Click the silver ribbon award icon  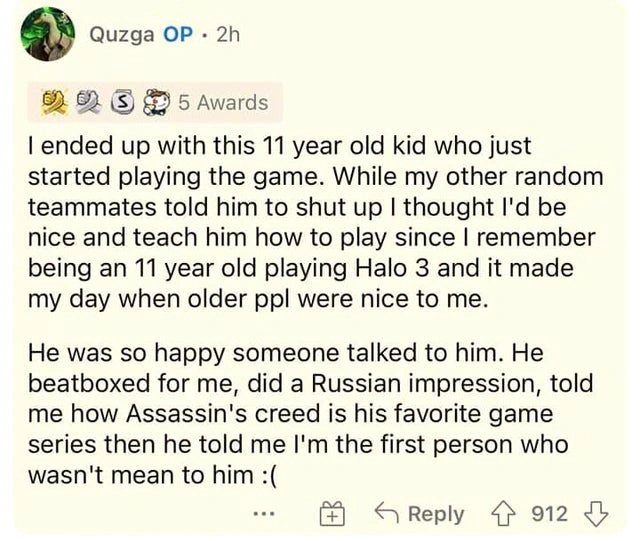point(89,102)
